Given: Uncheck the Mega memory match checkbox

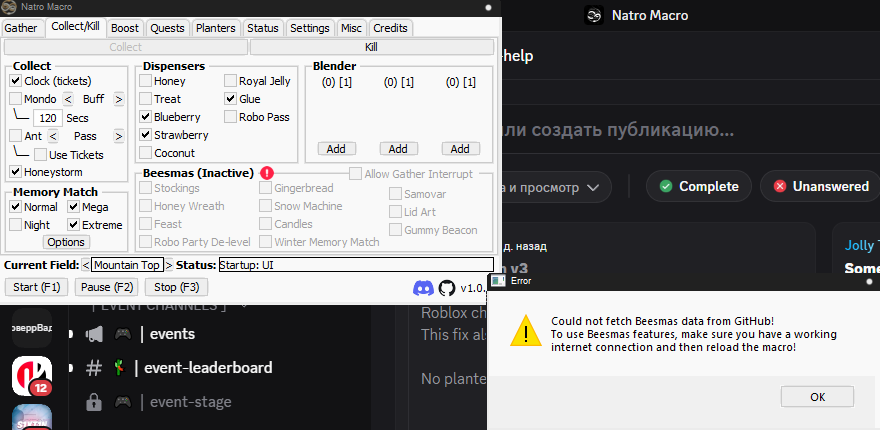Looking at the screenshot, I should click(74, 207).
